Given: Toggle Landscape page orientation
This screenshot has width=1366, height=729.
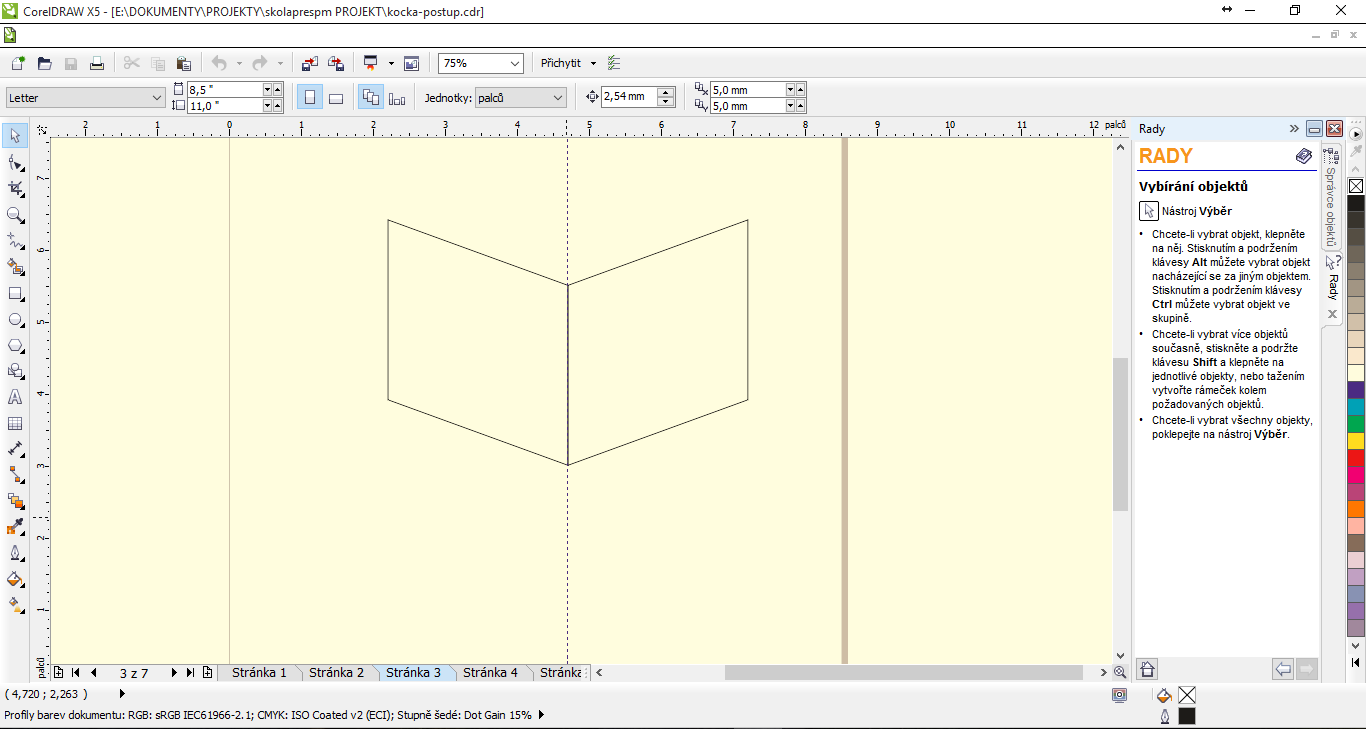Looking at the screenshot, I should pyautogui.click(x=336, y=97).
